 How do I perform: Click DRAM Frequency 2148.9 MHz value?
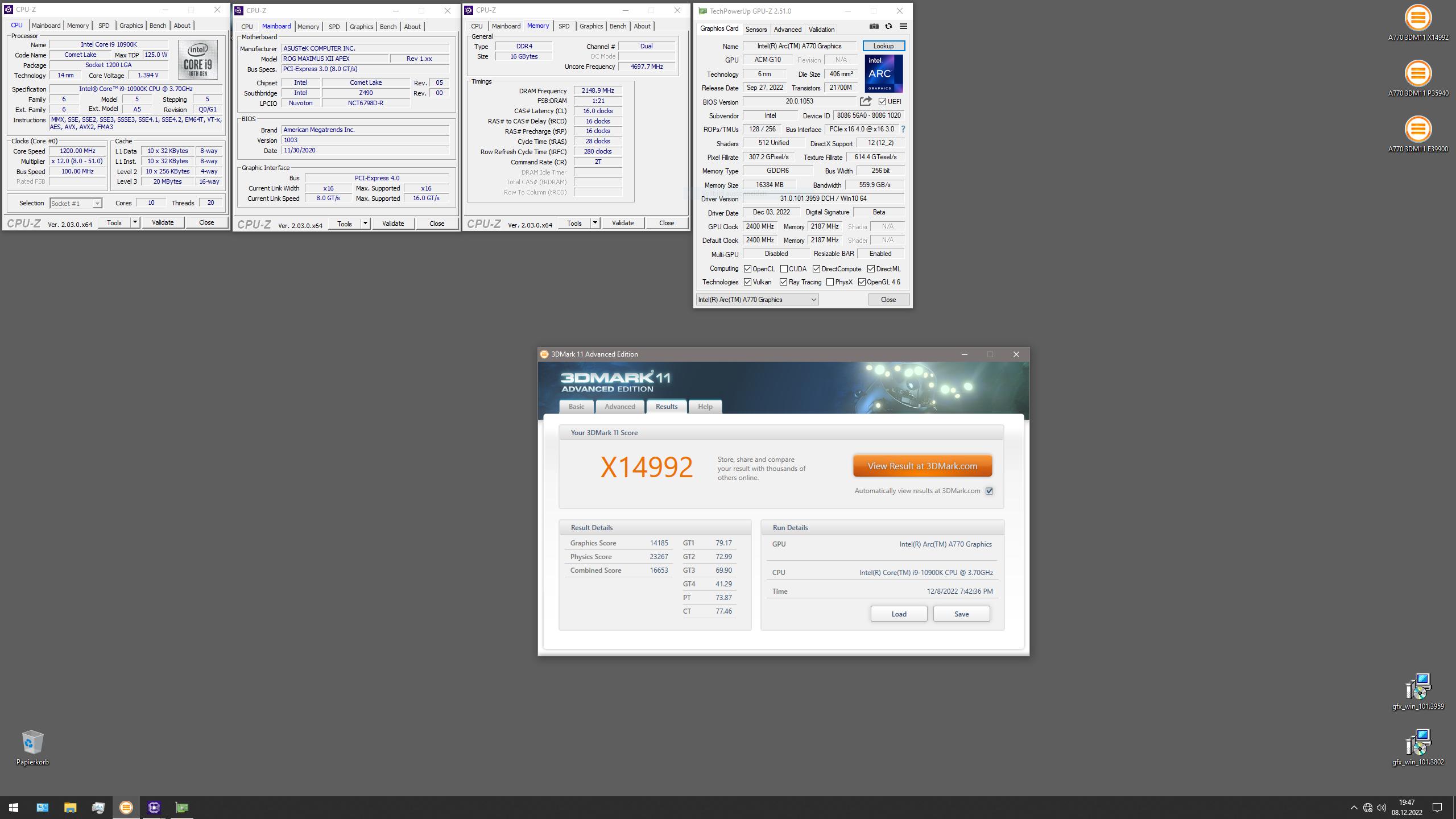coord(598,91)
